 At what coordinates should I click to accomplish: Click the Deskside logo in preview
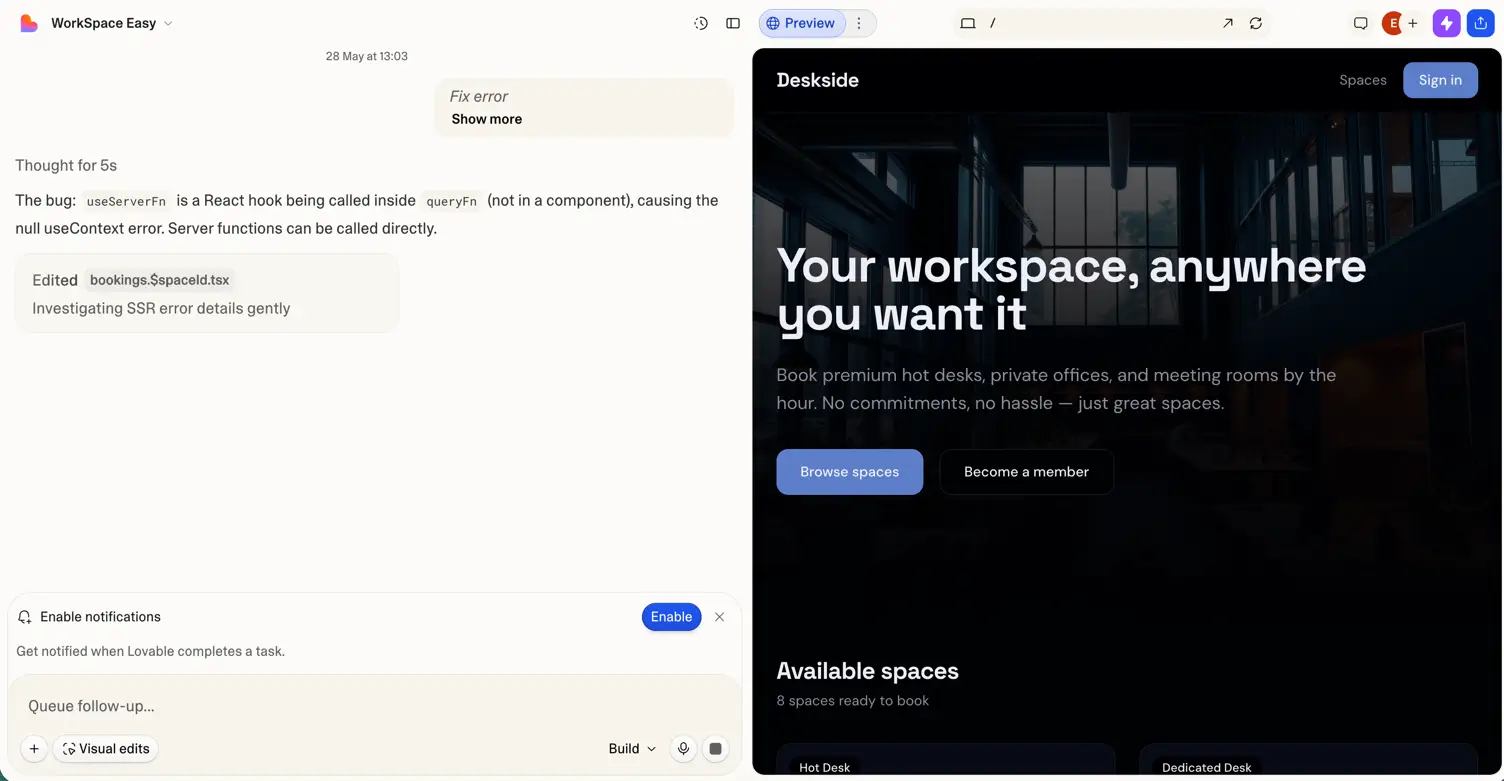tap(817, 80)
